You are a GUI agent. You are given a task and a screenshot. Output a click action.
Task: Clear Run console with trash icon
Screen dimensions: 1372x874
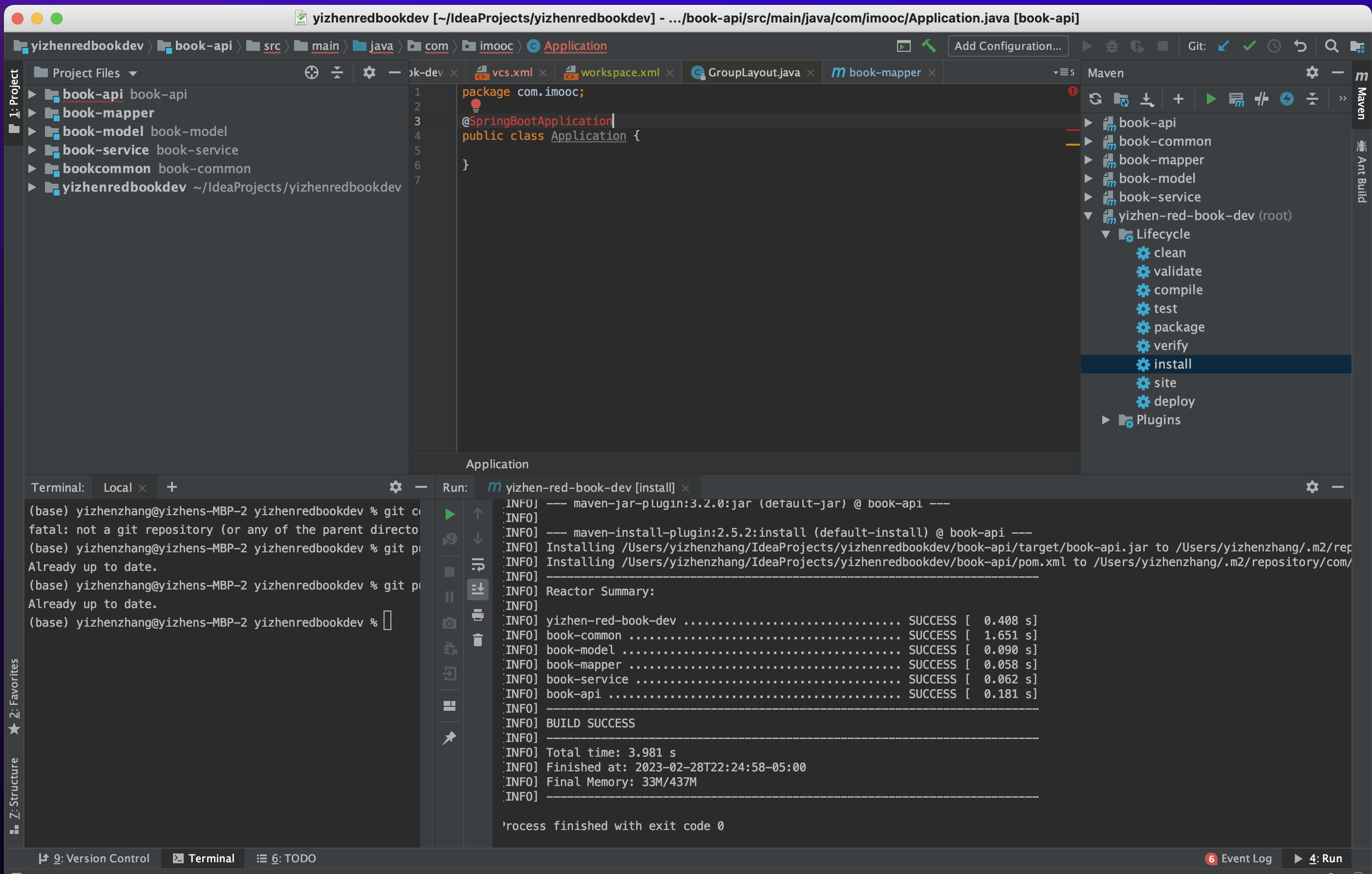point(477,640)
